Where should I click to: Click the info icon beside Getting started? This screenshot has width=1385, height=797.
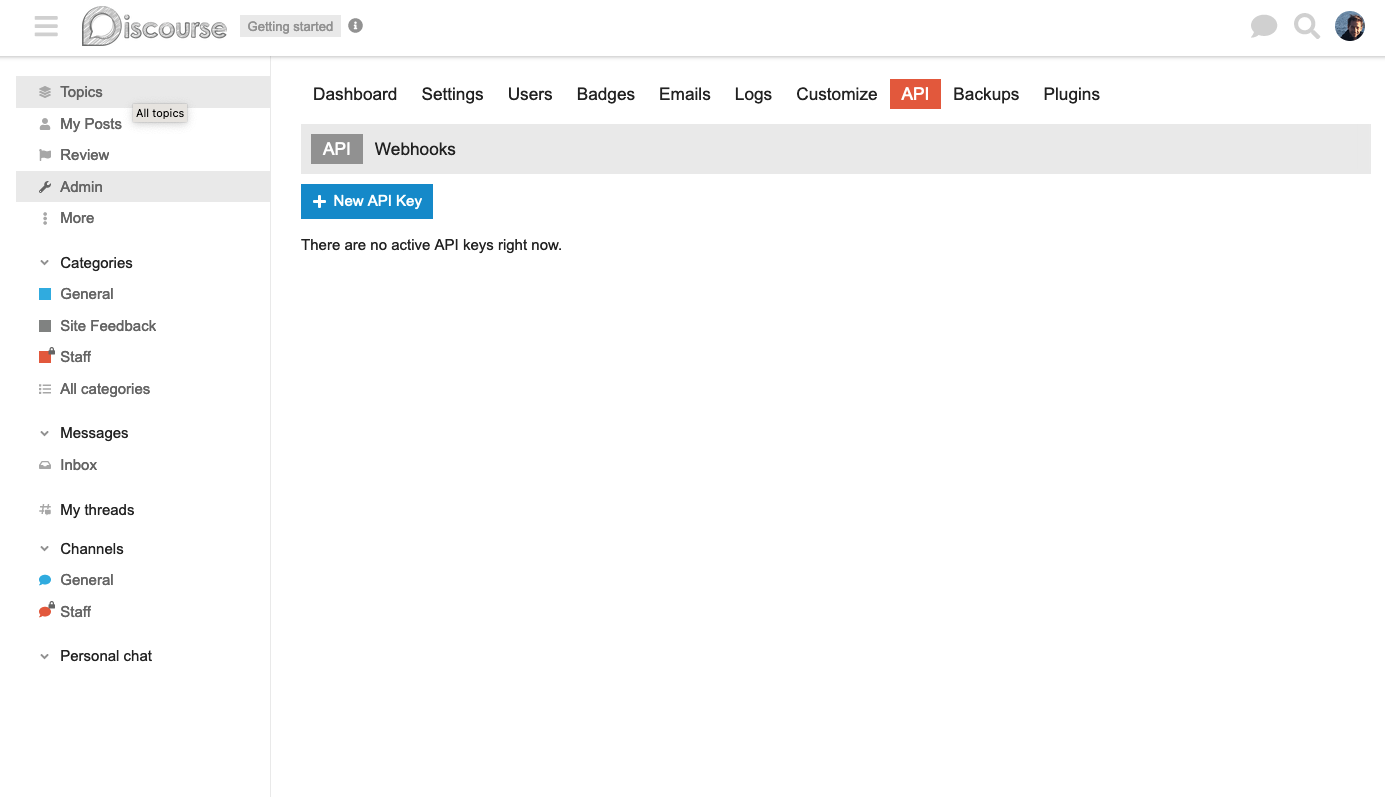(x=355, y=26)
